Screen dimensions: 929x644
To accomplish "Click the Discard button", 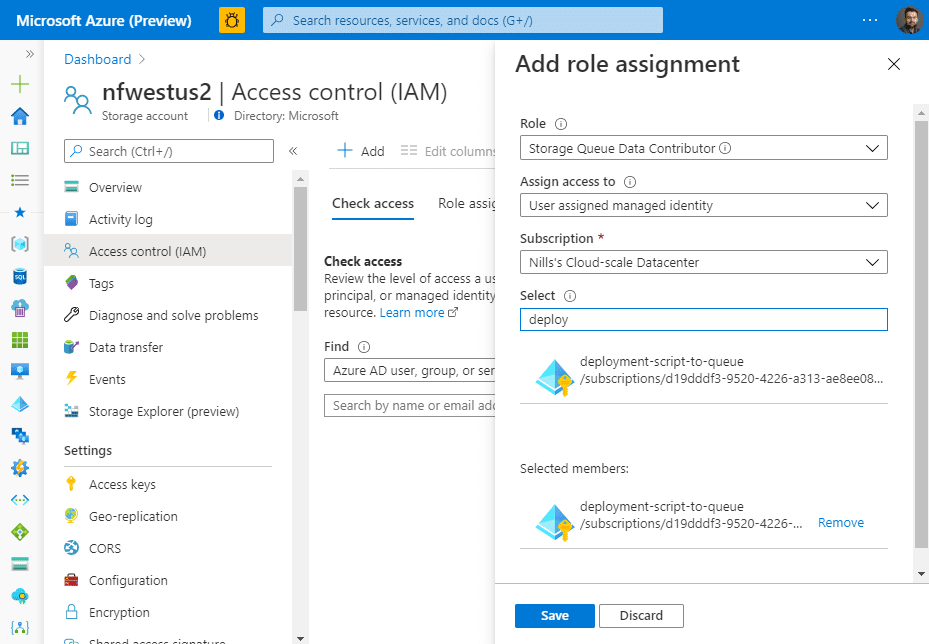I will point(641,616).
